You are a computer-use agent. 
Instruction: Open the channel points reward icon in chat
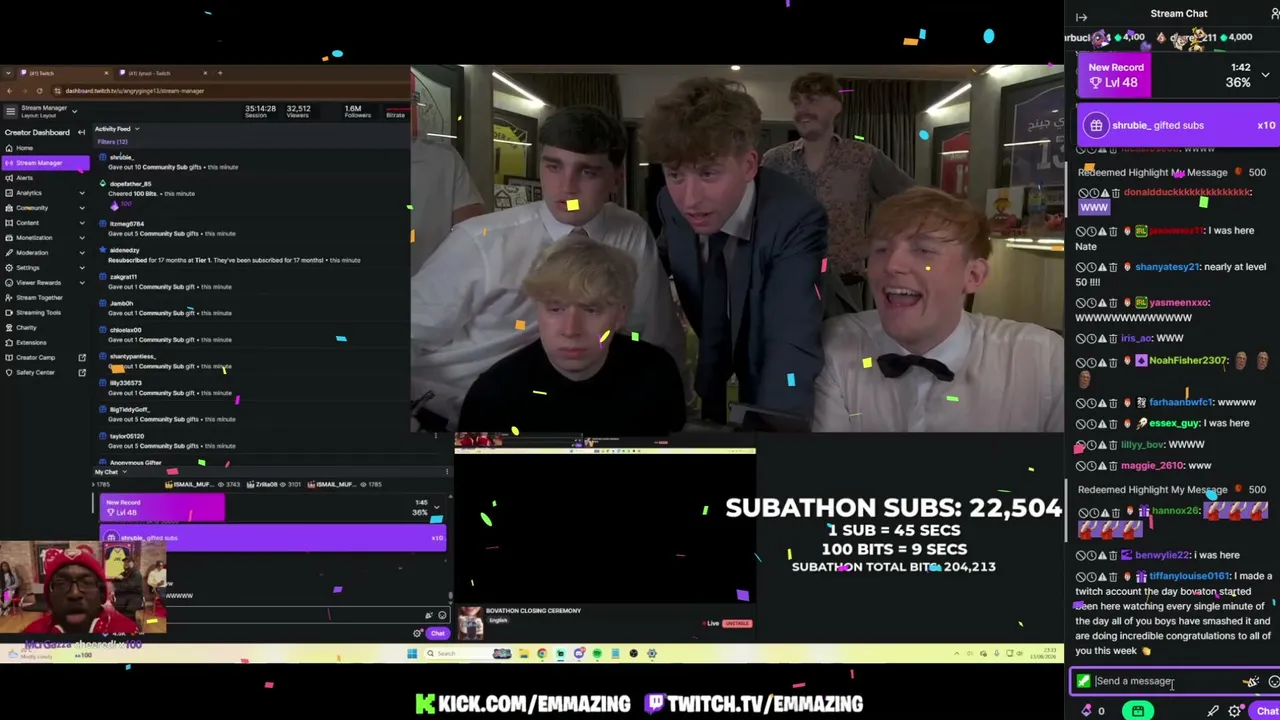click(x=1251, y=682)
